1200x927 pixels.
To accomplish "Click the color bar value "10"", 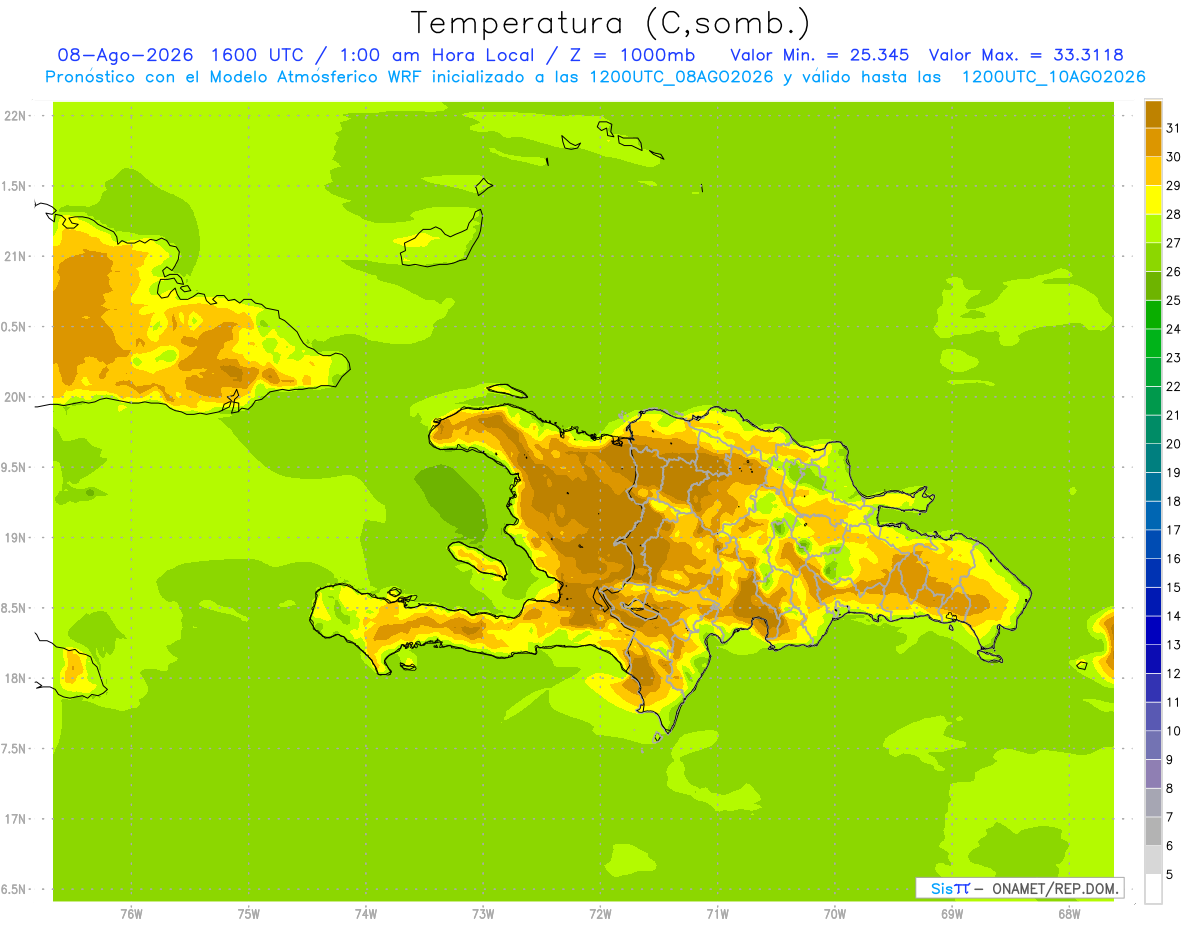I will pyautogui.click(x=1174, y=731).
